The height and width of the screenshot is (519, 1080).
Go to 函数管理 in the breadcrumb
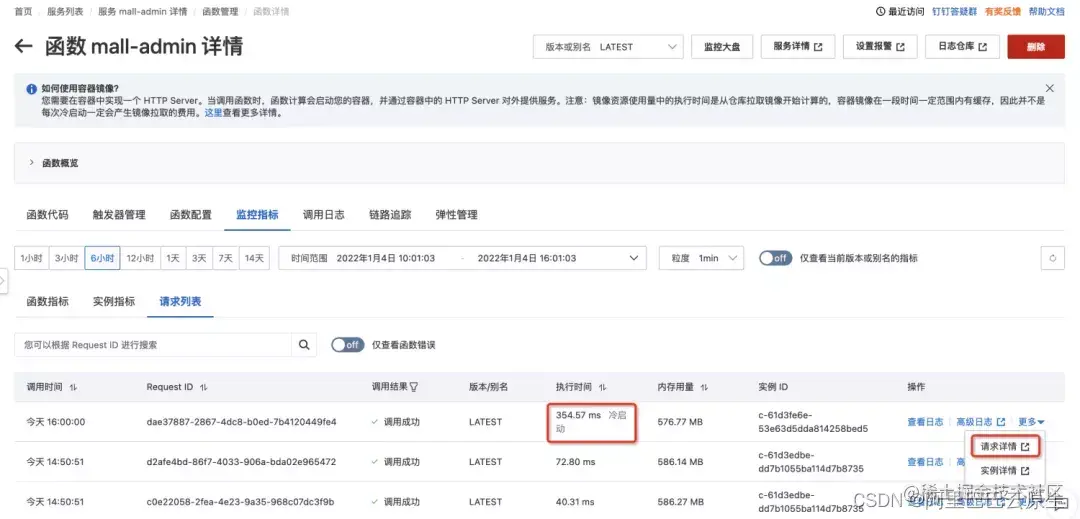220,12
